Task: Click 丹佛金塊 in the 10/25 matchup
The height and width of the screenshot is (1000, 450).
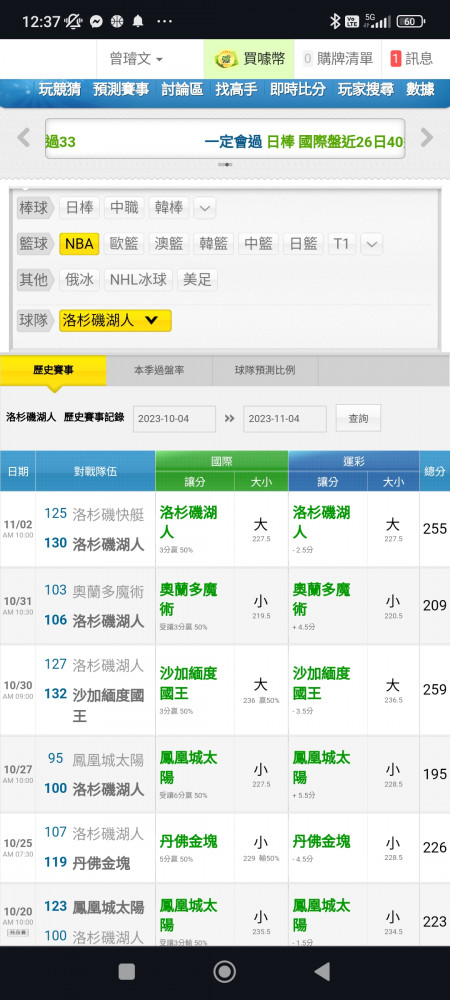Action: (x=101, y=863)
